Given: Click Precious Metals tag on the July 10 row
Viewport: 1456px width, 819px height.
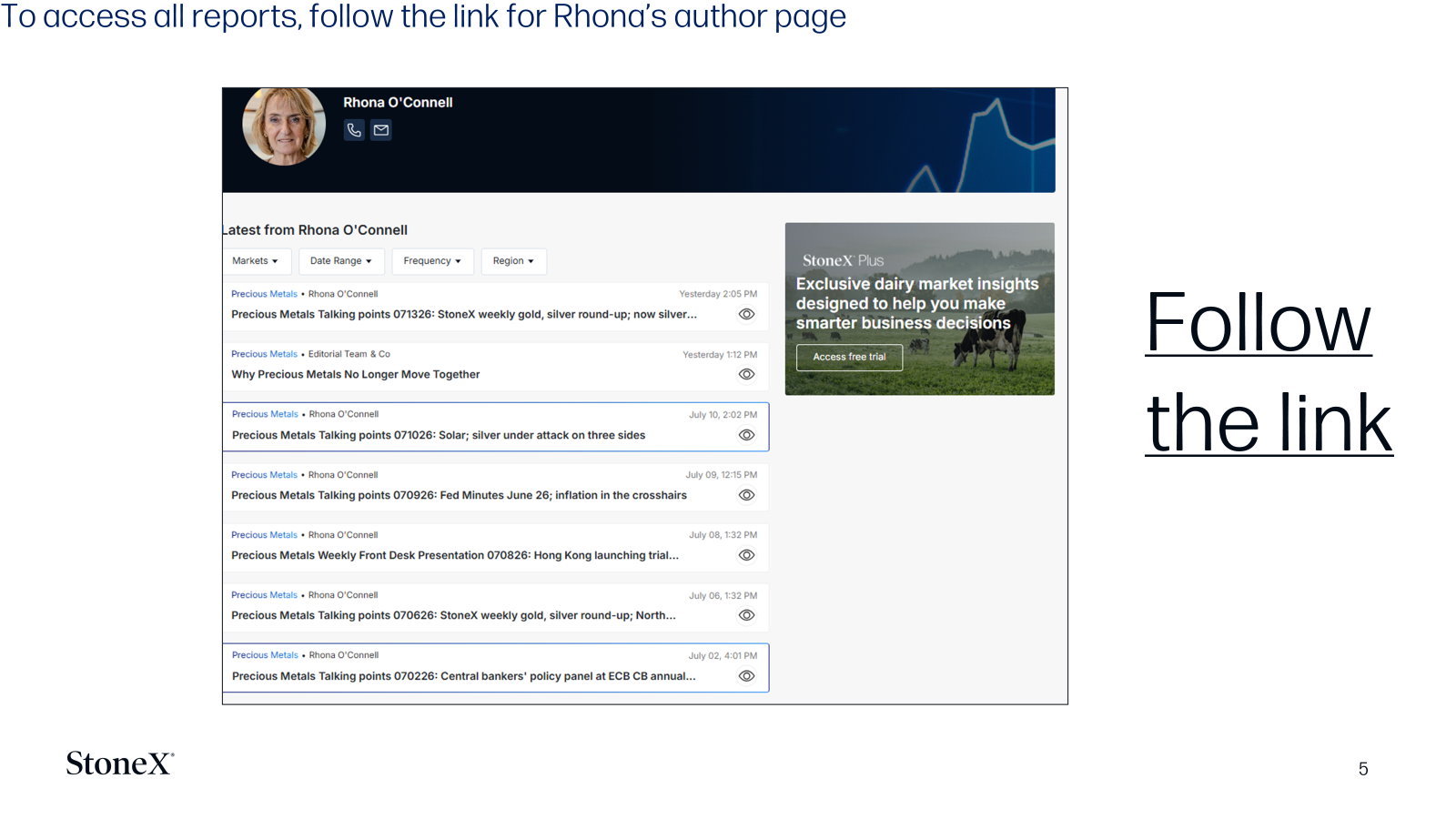Looking at the screenshot, I should (x=265, y=414).
